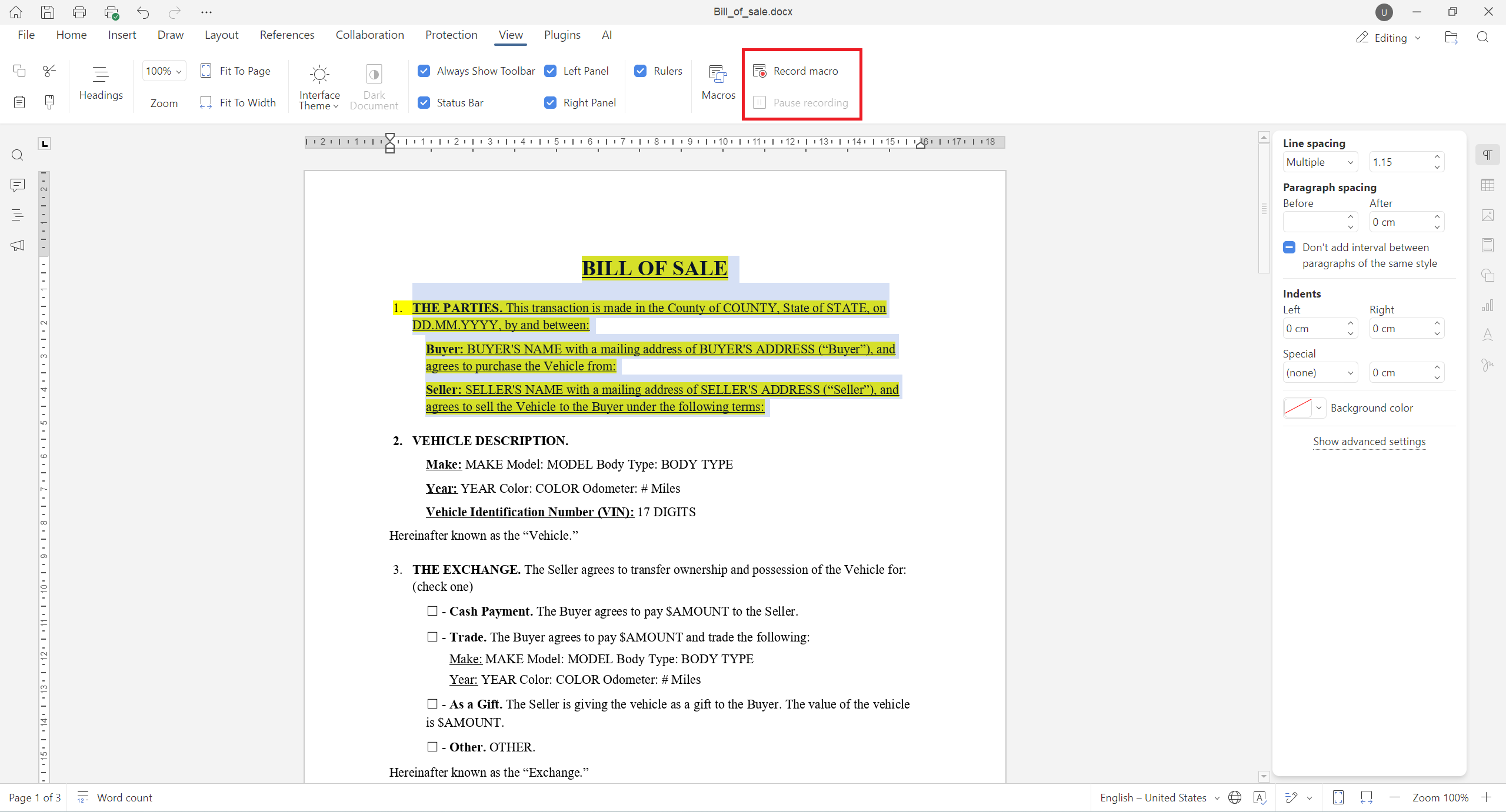Uncheck the Rulers checkbox
The height and width of the screenshot is (812, 1506).
pyautogui.click(x=640, y=71)
